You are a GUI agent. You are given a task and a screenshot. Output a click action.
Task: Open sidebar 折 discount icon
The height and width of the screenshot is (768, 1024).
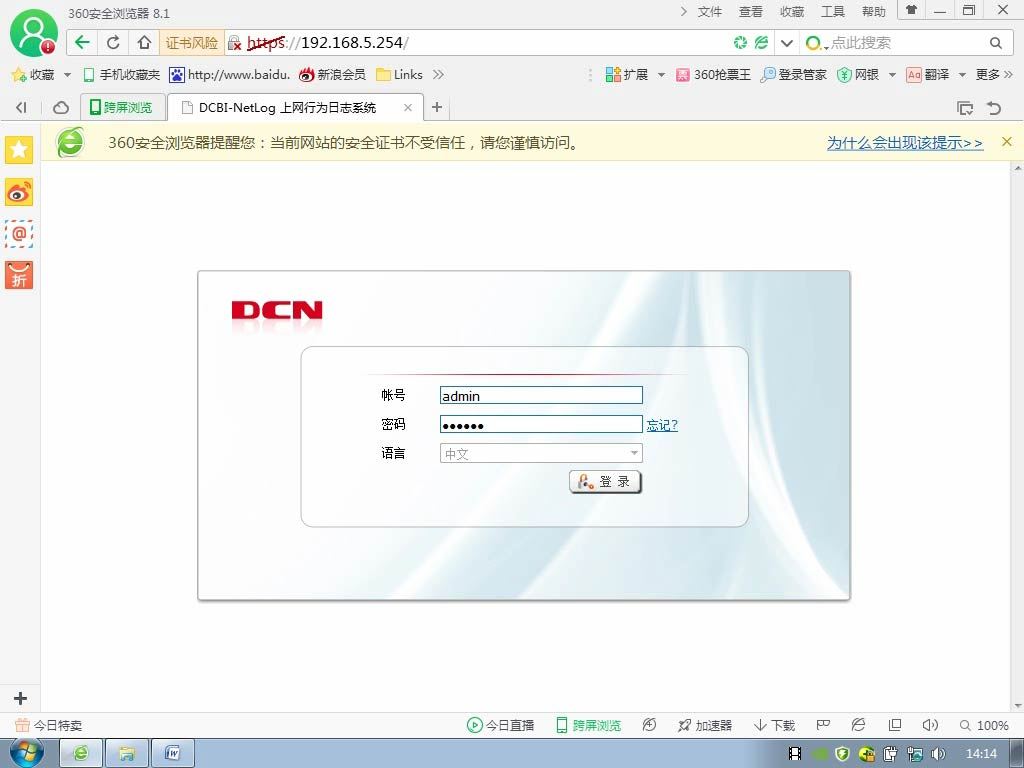[19, 275]
